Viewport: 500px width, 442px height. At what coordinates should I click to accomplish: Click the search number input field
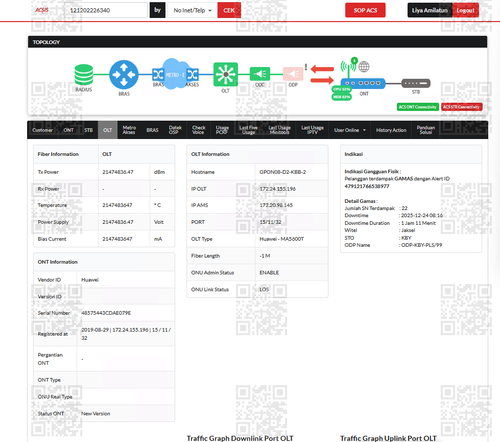105,10
